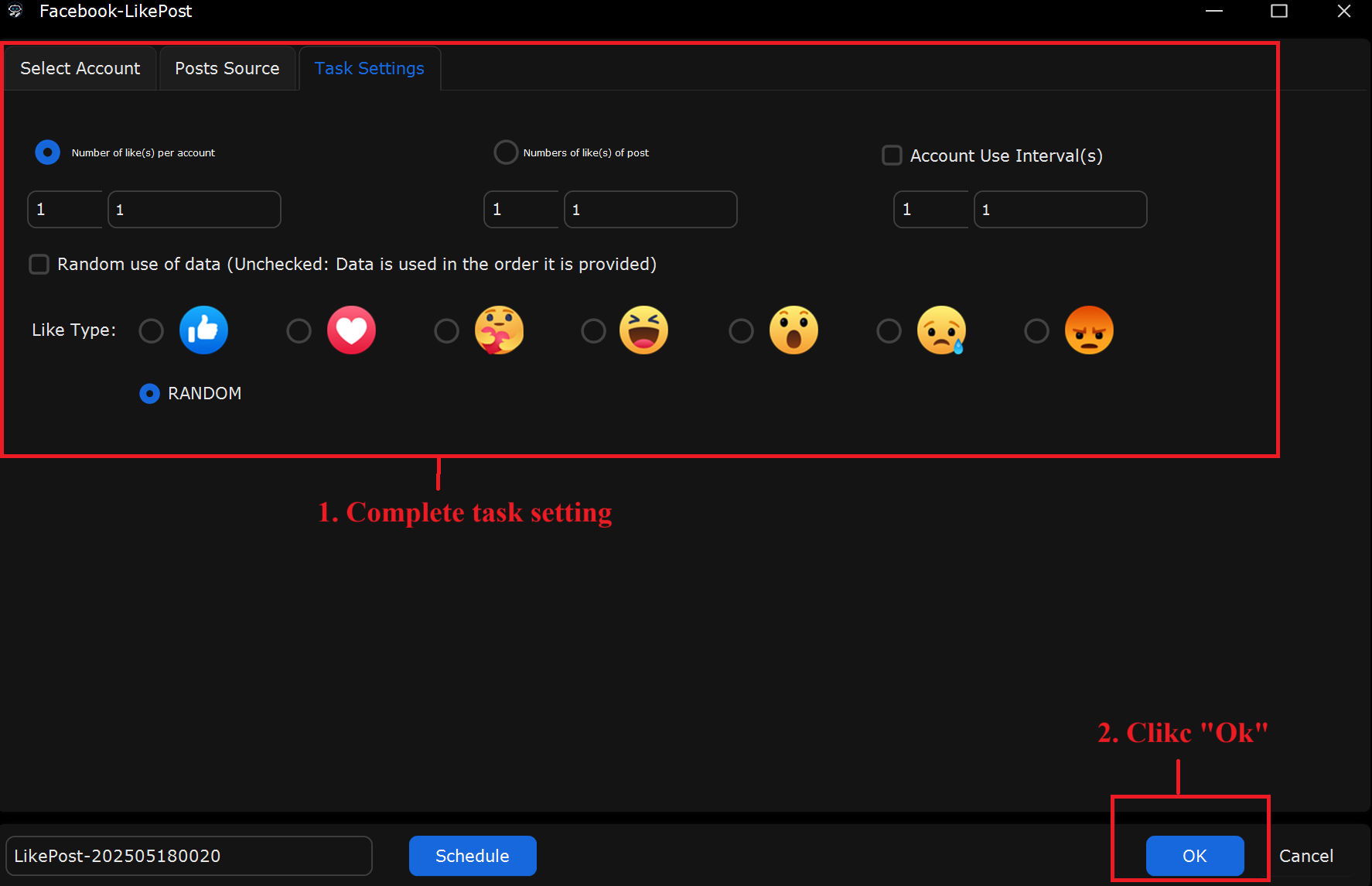Click the minimum likes of post field

pyautogui.click(x=521, y=210)
